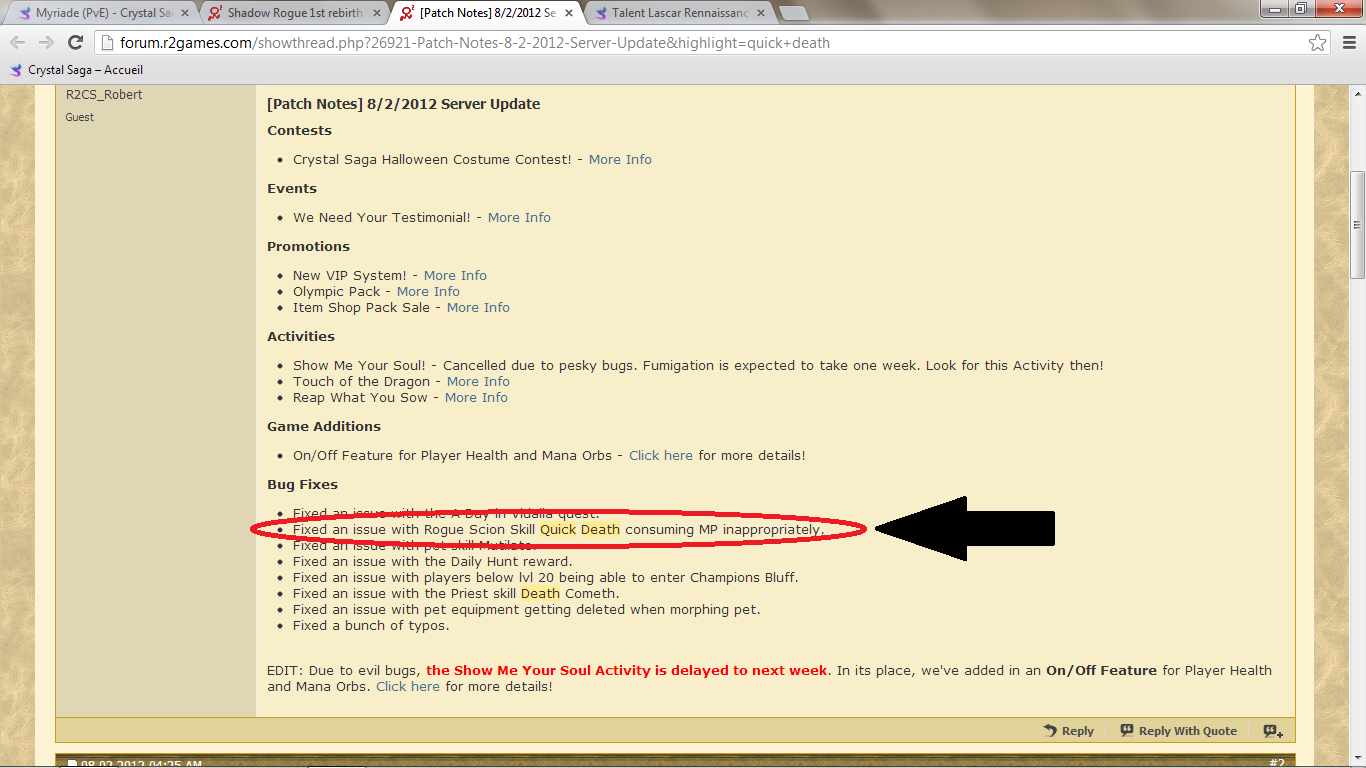Open the Crystal Saga – Accueil bookmark
Screen dimensions: 1366x768
point(66,70)
